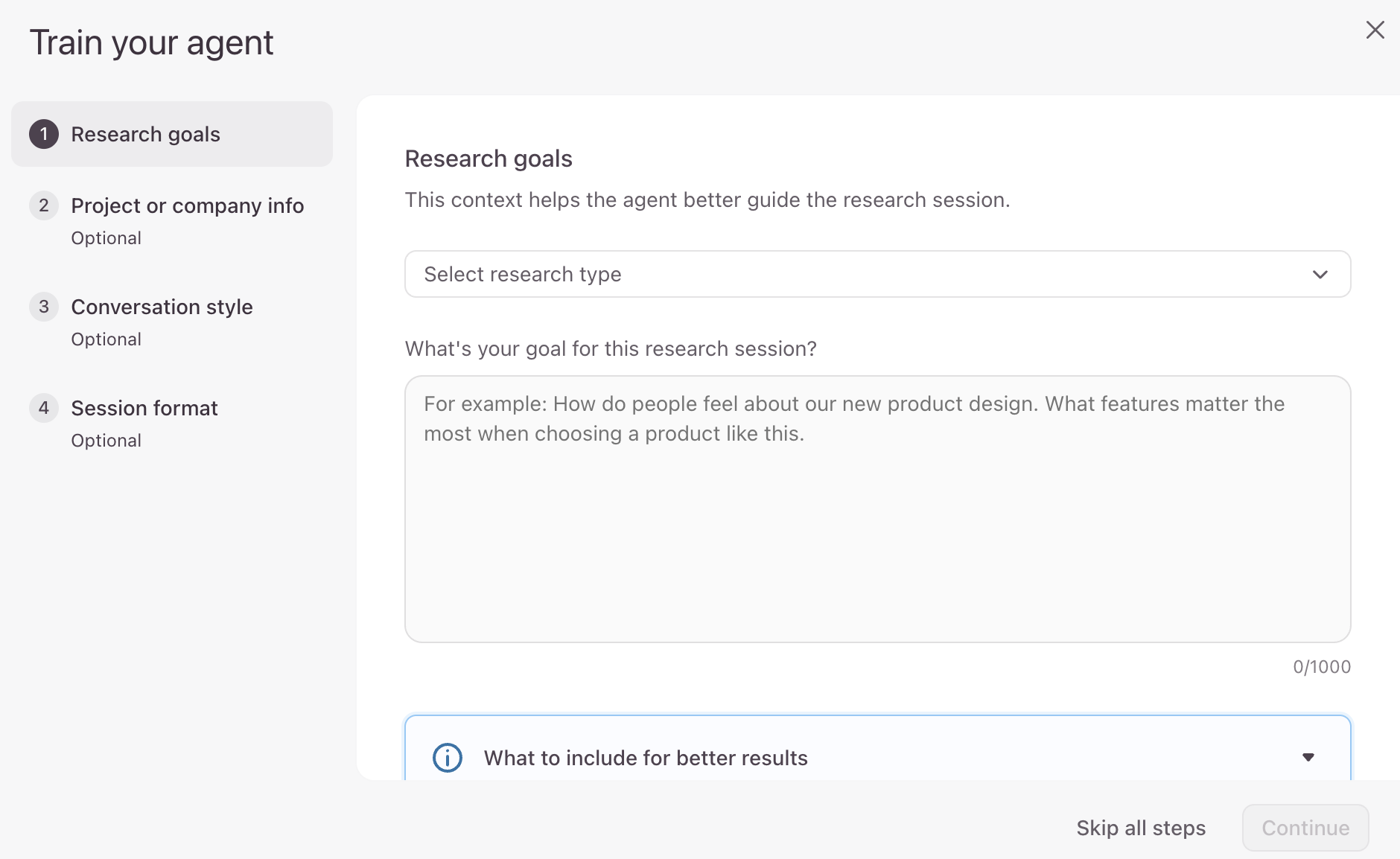
Task: Go to Project or company info step
Action: (x=172, y=220)
